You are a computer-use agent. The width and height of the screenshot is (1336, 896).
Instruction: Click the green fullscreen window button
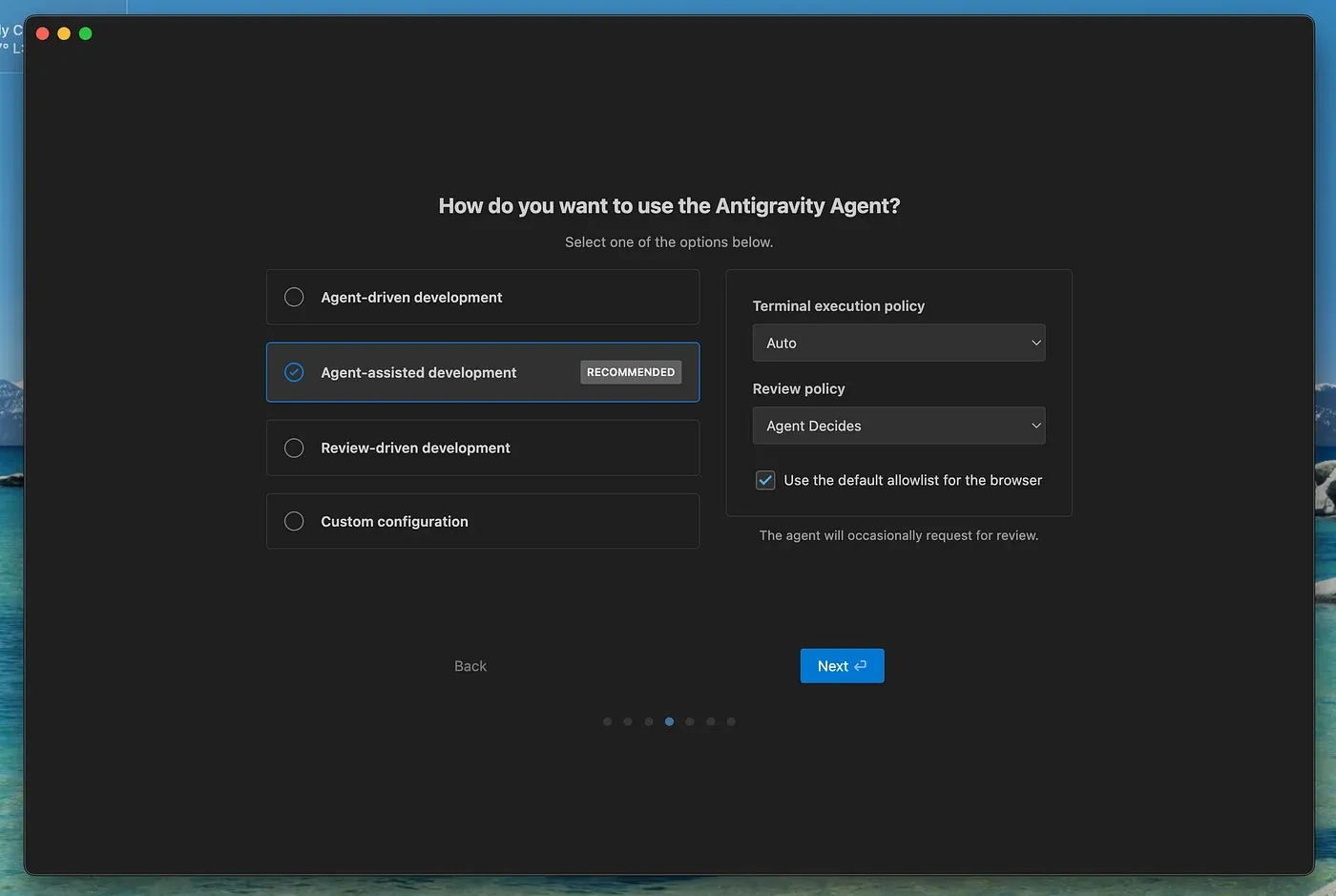click(86, 33)
